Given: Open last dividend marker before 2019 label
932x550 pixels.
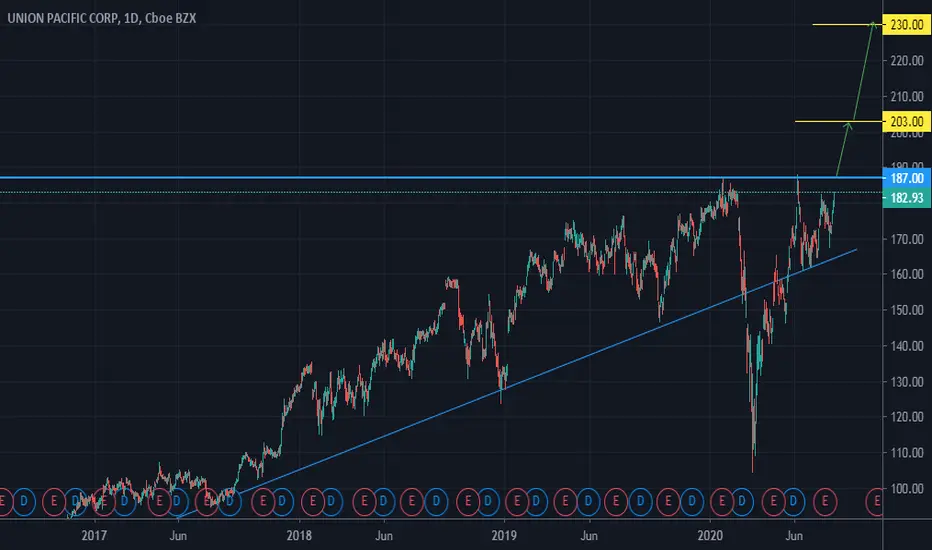Looking at the screenshot, I should coord(487,502).
